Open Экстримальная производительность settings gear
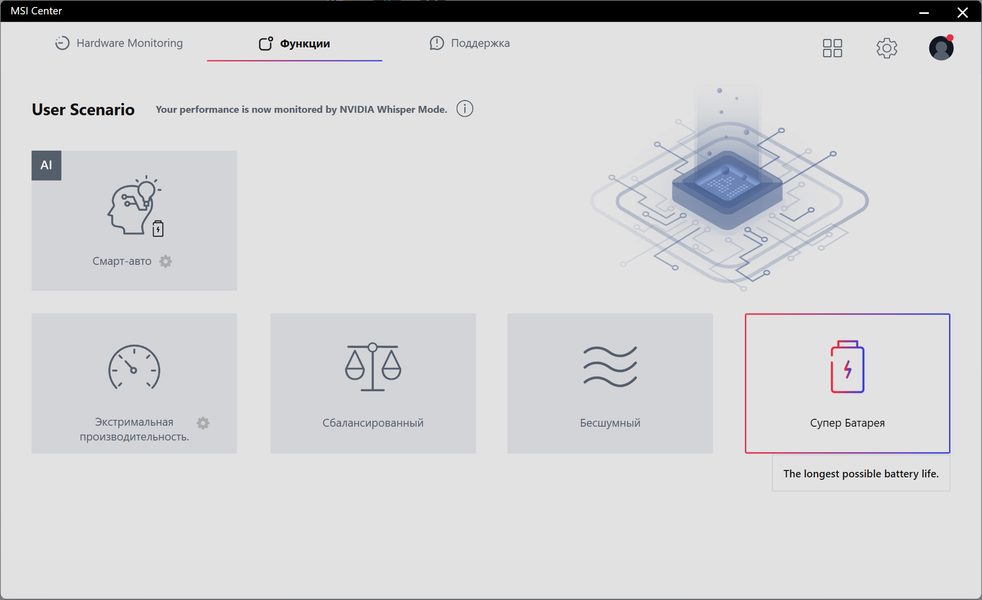 coord(203,423)
